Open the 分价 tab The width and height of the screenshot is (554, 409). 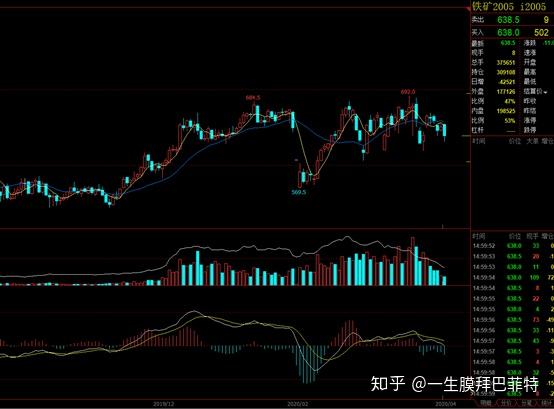[x=506, y=403]
